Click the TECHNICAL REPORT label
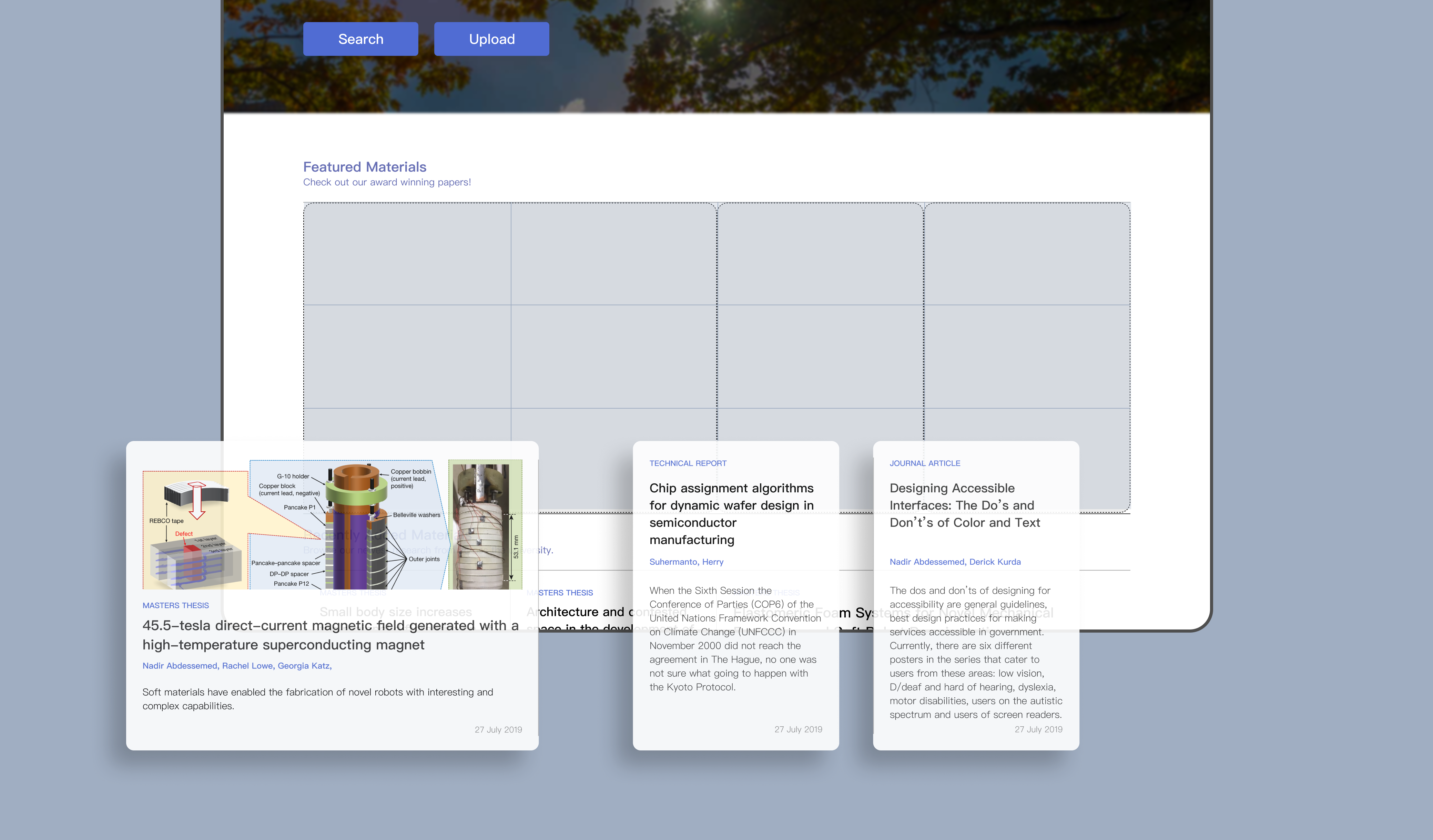The image size is (1433, 840). (x=688, y=463)
